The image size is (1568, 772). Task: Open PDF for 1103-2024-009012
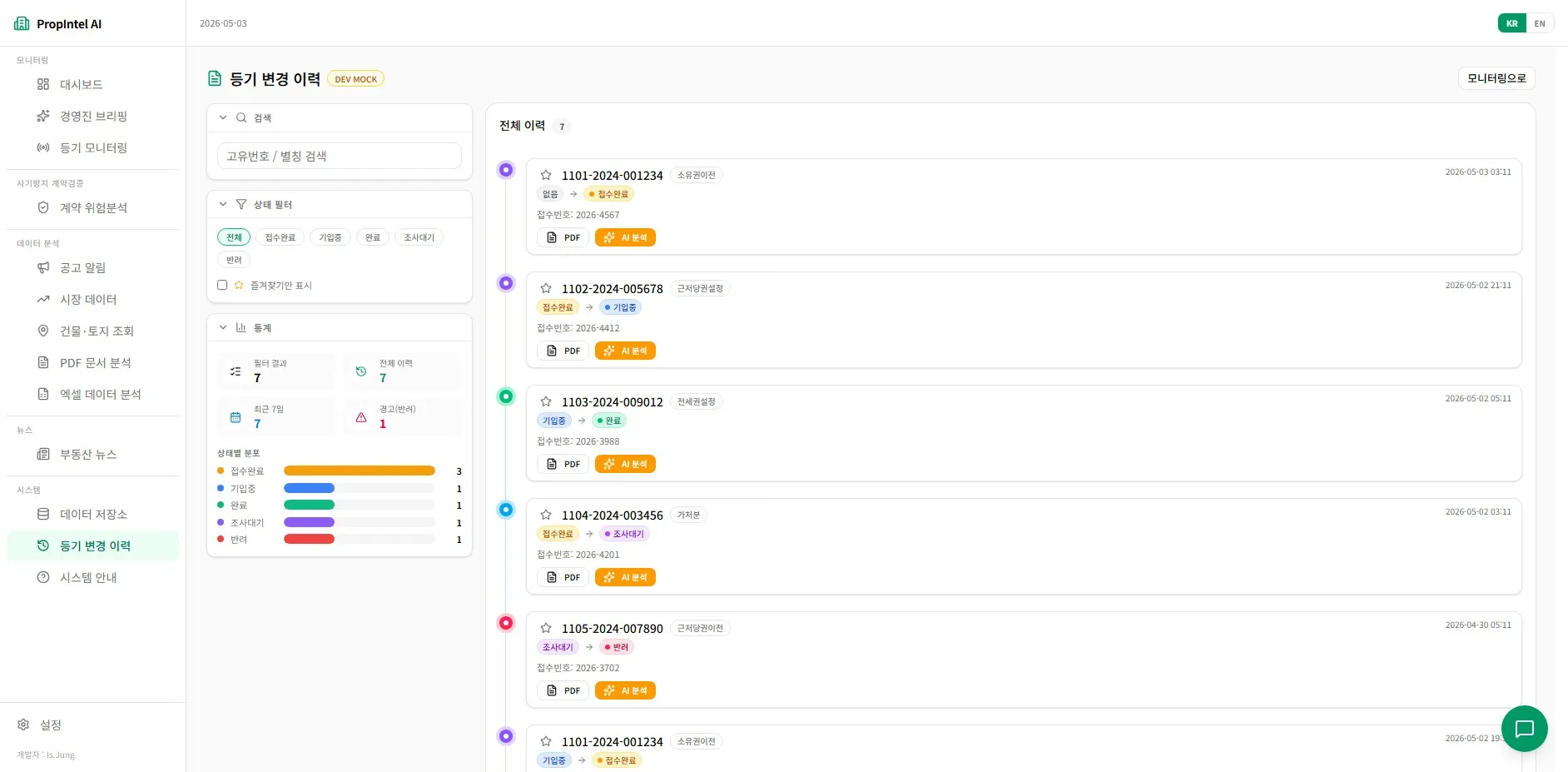click(563, 464)
